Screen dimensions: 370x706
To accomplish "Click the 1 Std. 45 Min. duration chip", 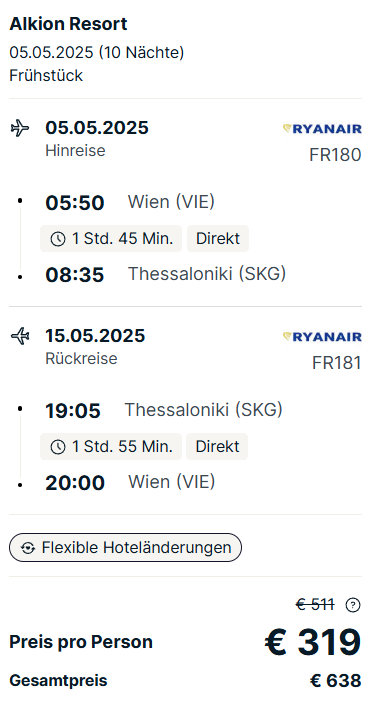I will (111, 239).
